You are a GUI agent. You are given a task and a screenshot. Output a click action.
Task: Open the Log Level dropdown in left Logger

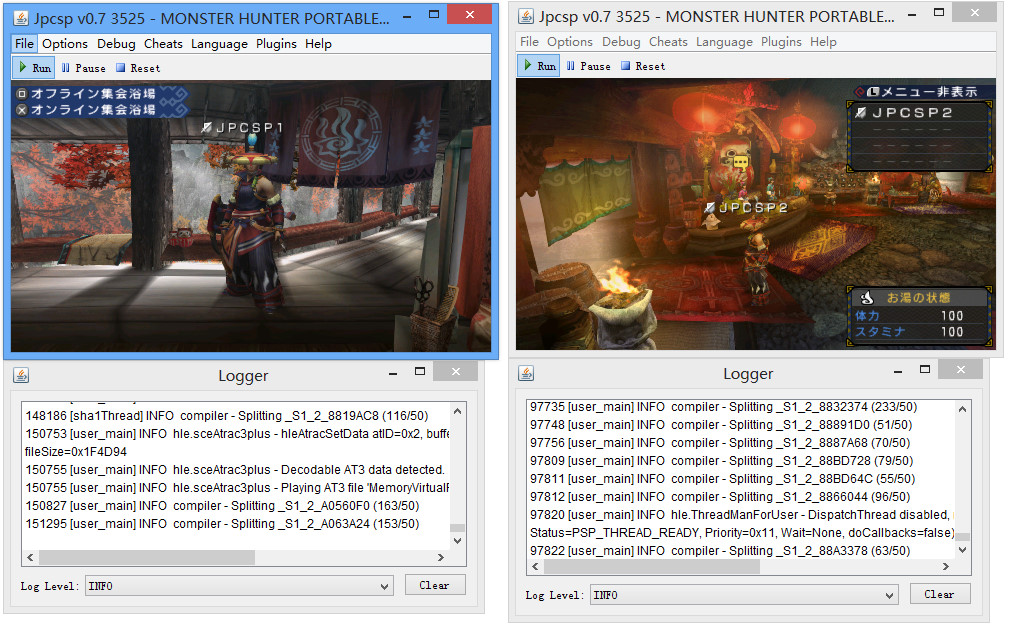238,586
